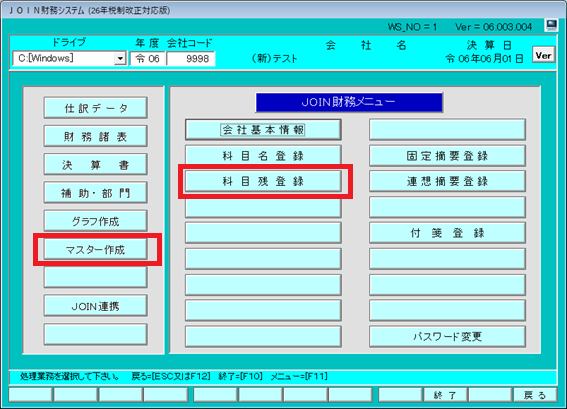Screen dimensions: 567x409
Task: Click the 年度 year field 令 06
Action: tap(148, 59)
